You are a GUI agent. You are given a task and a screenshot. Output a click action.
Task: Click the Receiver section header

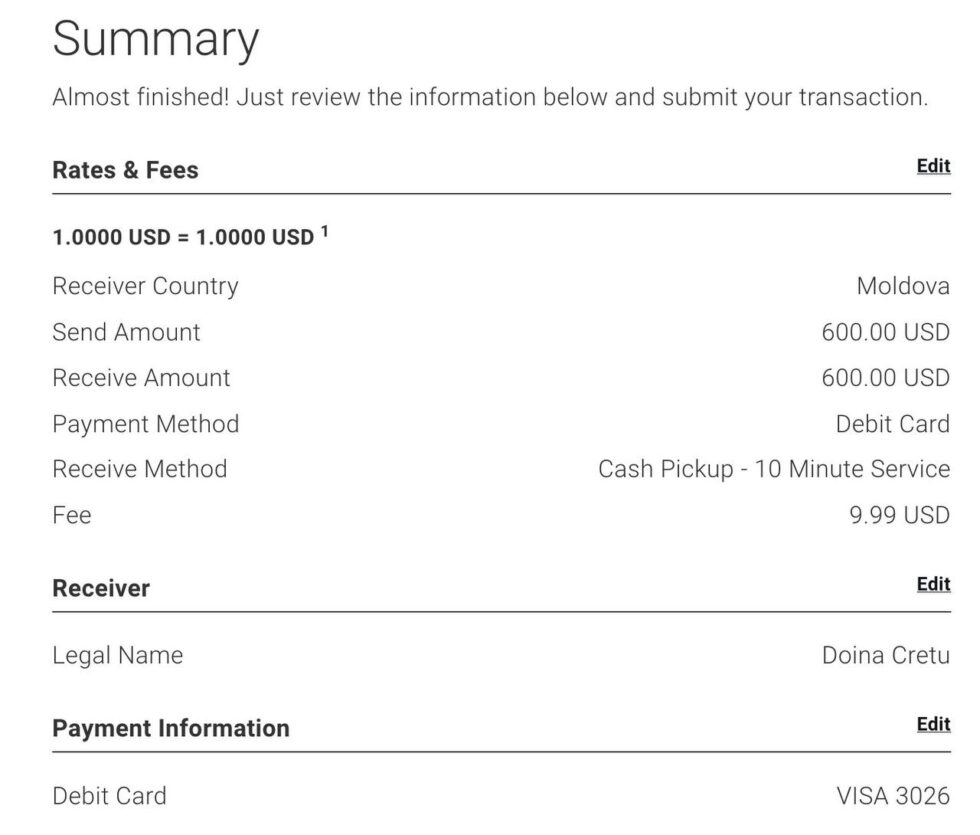[x=101, y=588]
